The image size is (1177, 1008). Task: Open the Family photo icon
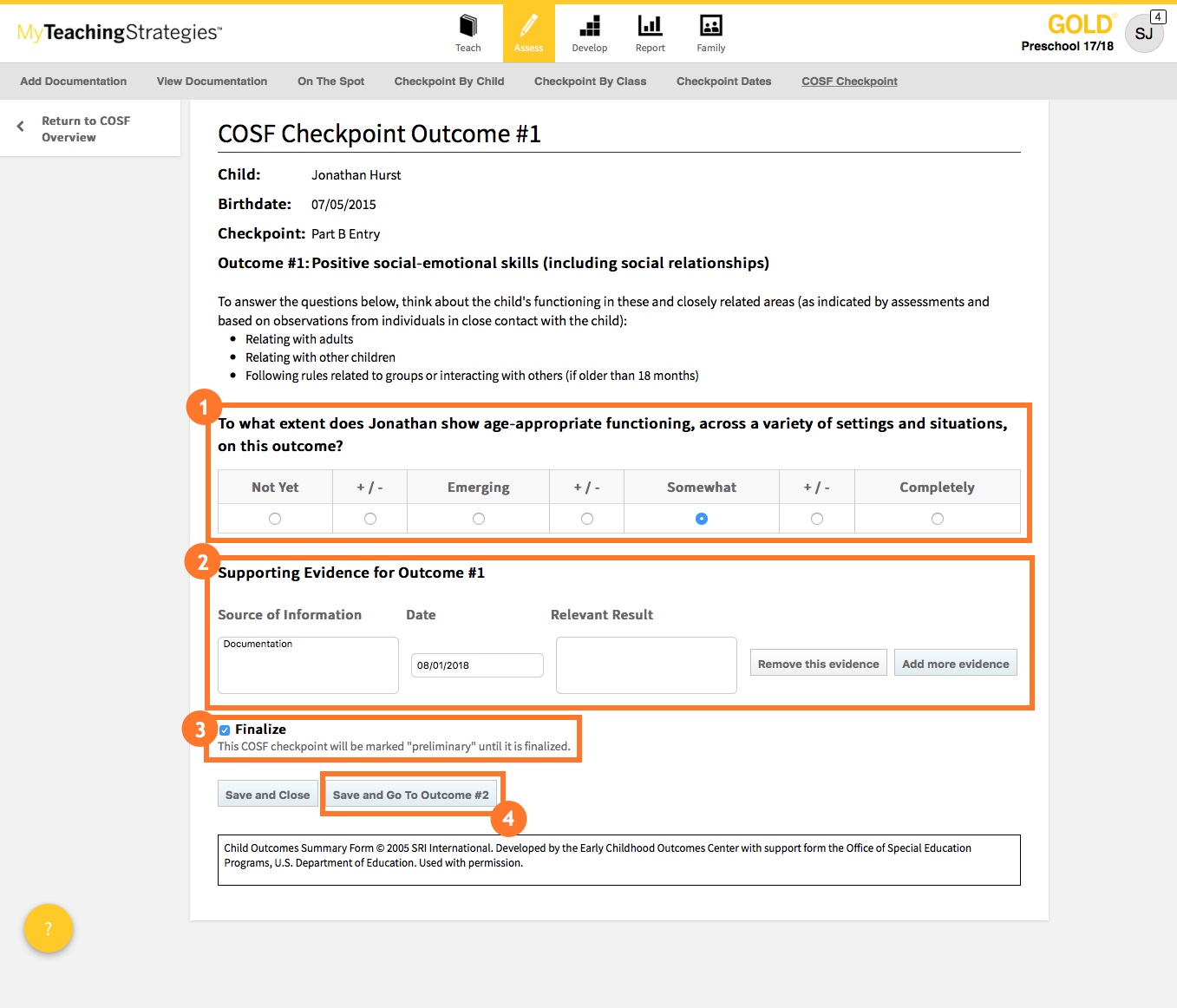click(x=710, y=27)
